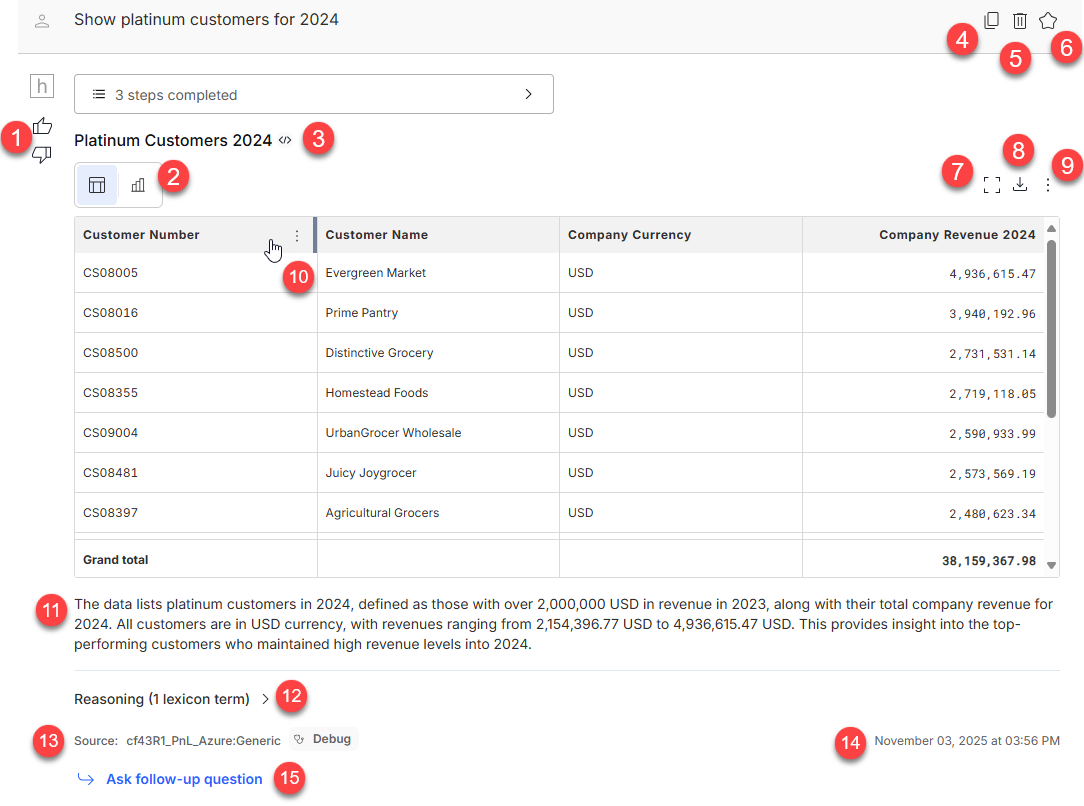Screen dimensions: 1084x806
Task: Select the user avatar beside the question
Action: tap(41, 19)
